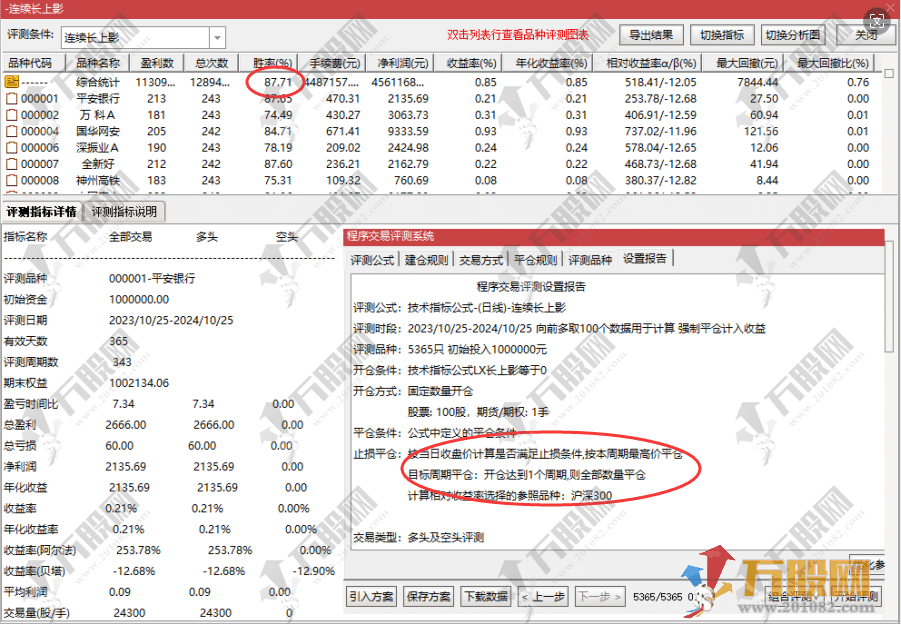The image size is (901, 624).
Task: Click the icon next to stock code 000006
Action: [12, 147]
